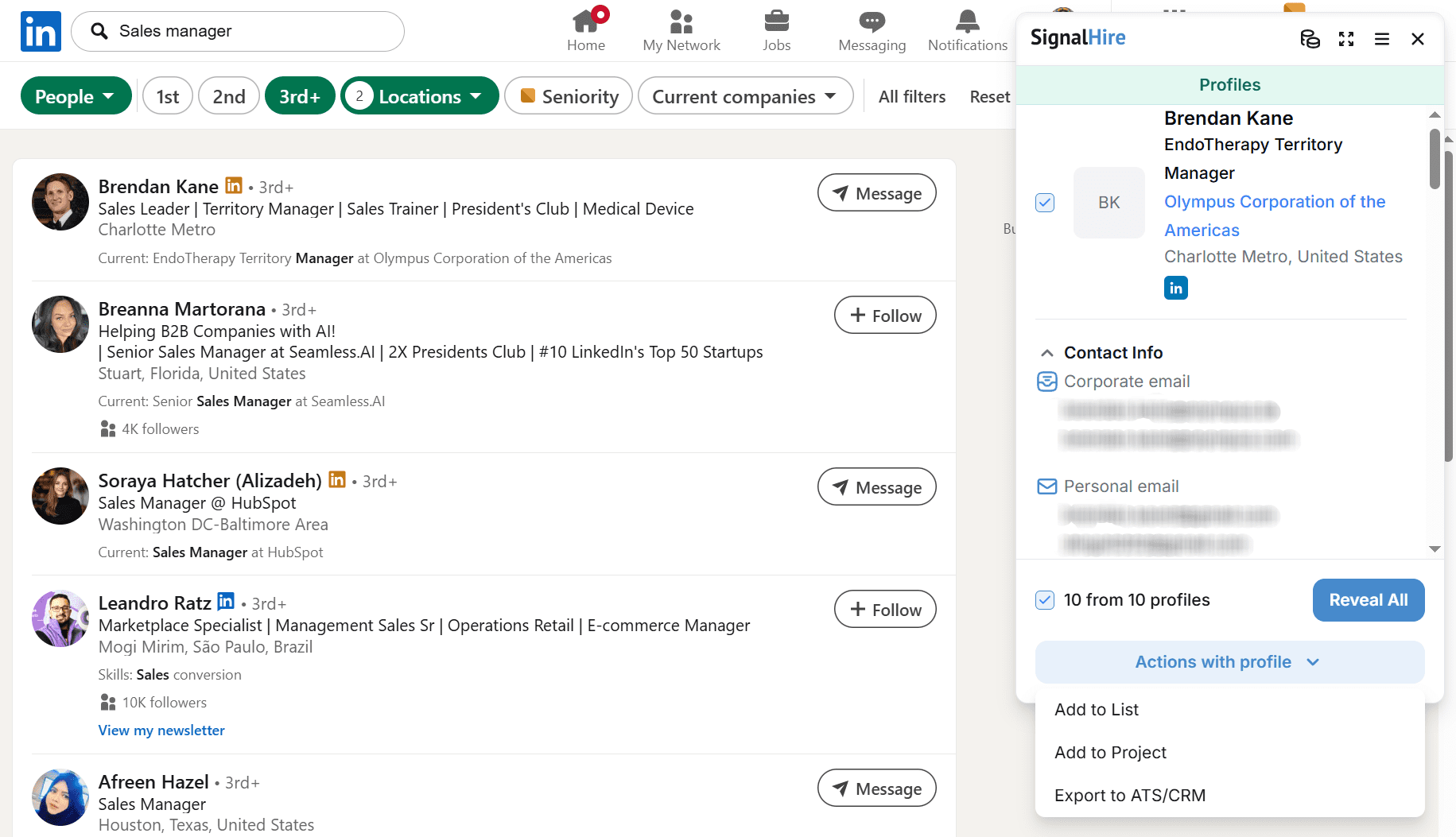
Task: Open SignalHire credits coin icon
Action: click(x=1310, y=39)
